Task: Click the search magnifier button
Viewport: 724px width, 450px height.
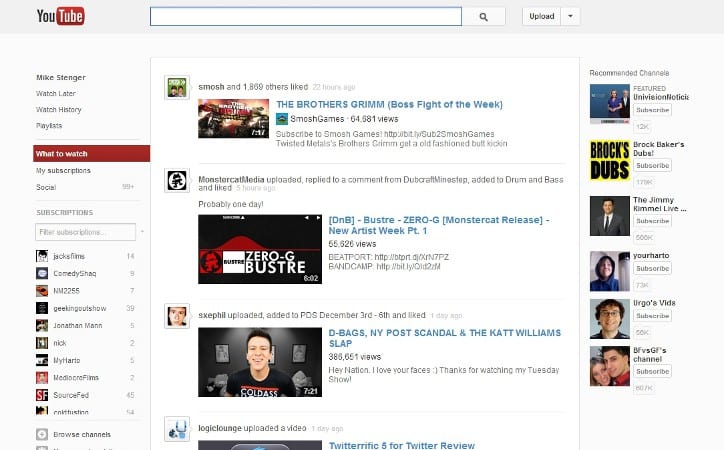Action: coord(483,17)
